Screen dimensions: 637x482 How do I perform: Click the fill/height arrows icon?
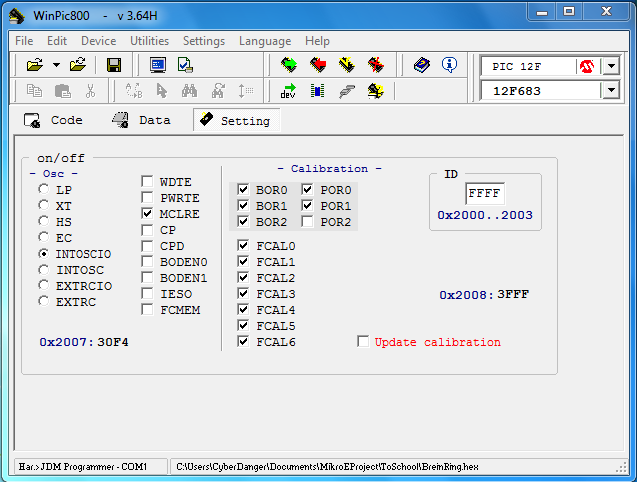pyautogui.click(x=246, y=91)
